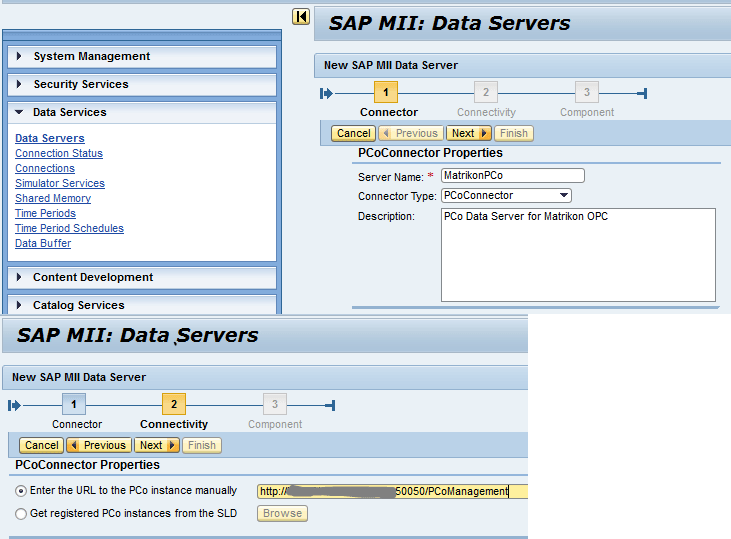The image size is (731, 539).
Task: Click Next button in the Connector step
Action: click(468, 133)
